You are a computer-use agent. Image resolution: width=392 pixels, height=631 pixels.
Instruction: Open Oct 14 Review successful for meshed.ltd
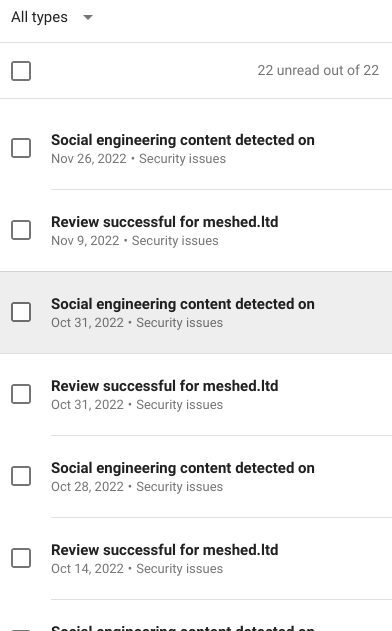click(x=165, y=550)
